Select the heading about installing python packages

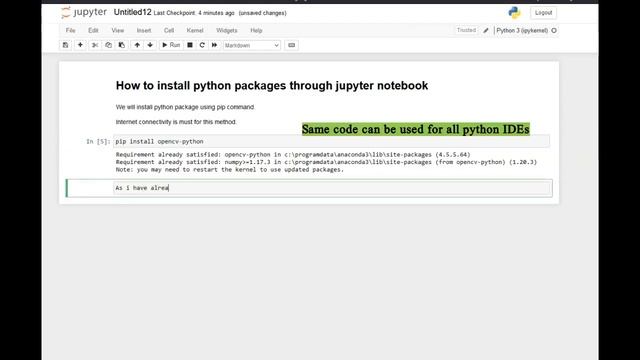(x=272, y=86)
